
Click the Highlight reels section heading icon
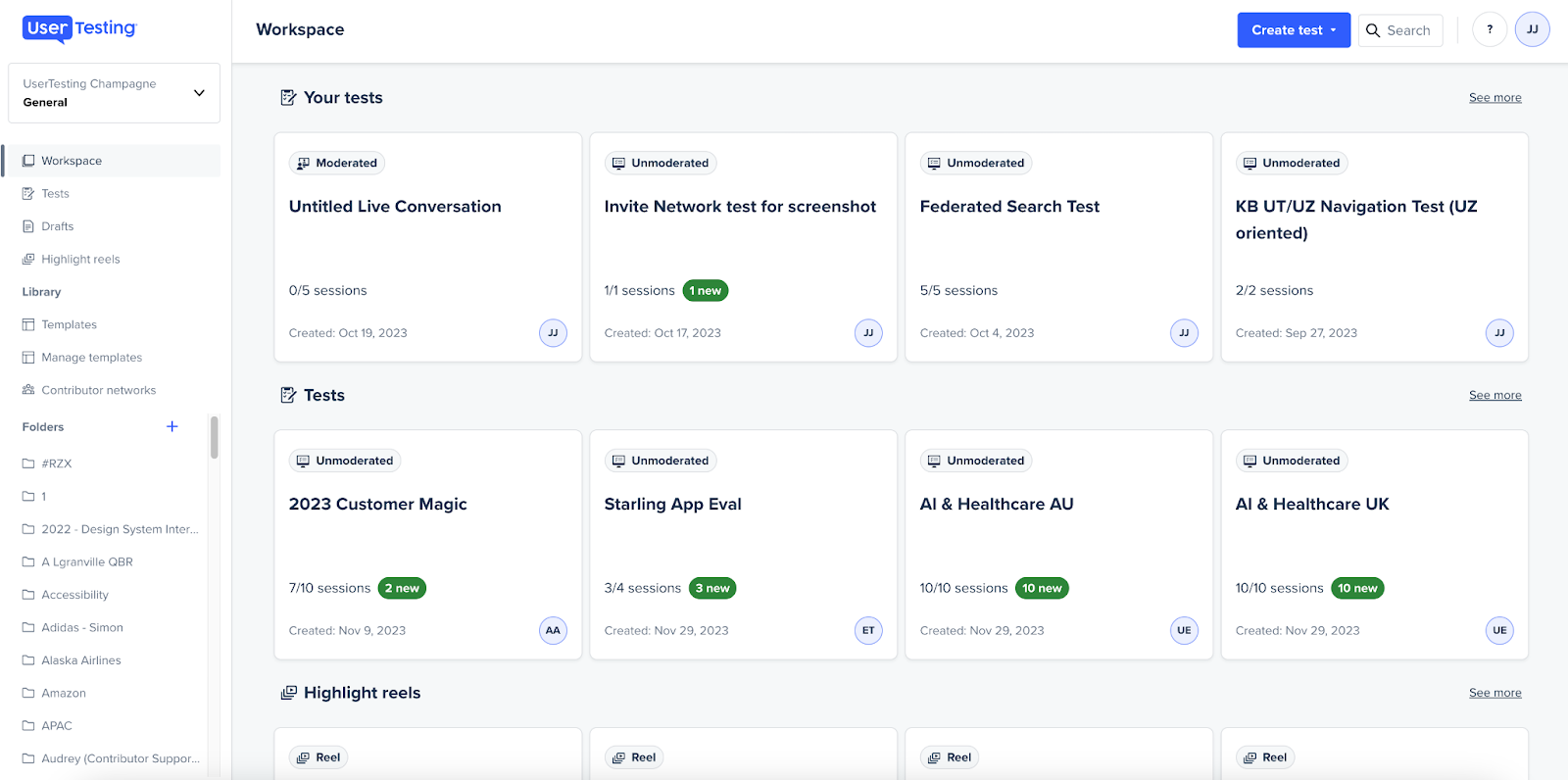pos(288,693)
